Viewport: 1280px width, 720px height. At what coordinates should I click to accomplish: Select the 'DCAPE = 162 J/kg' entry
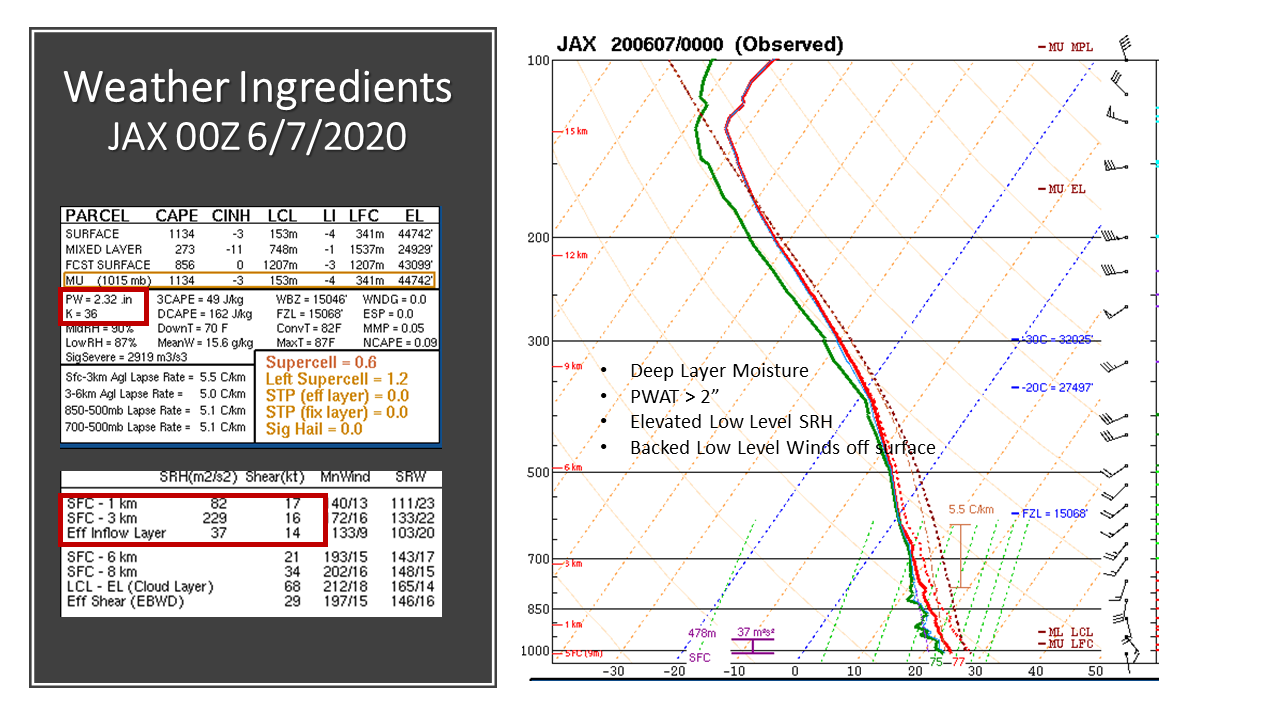point(205,313)
